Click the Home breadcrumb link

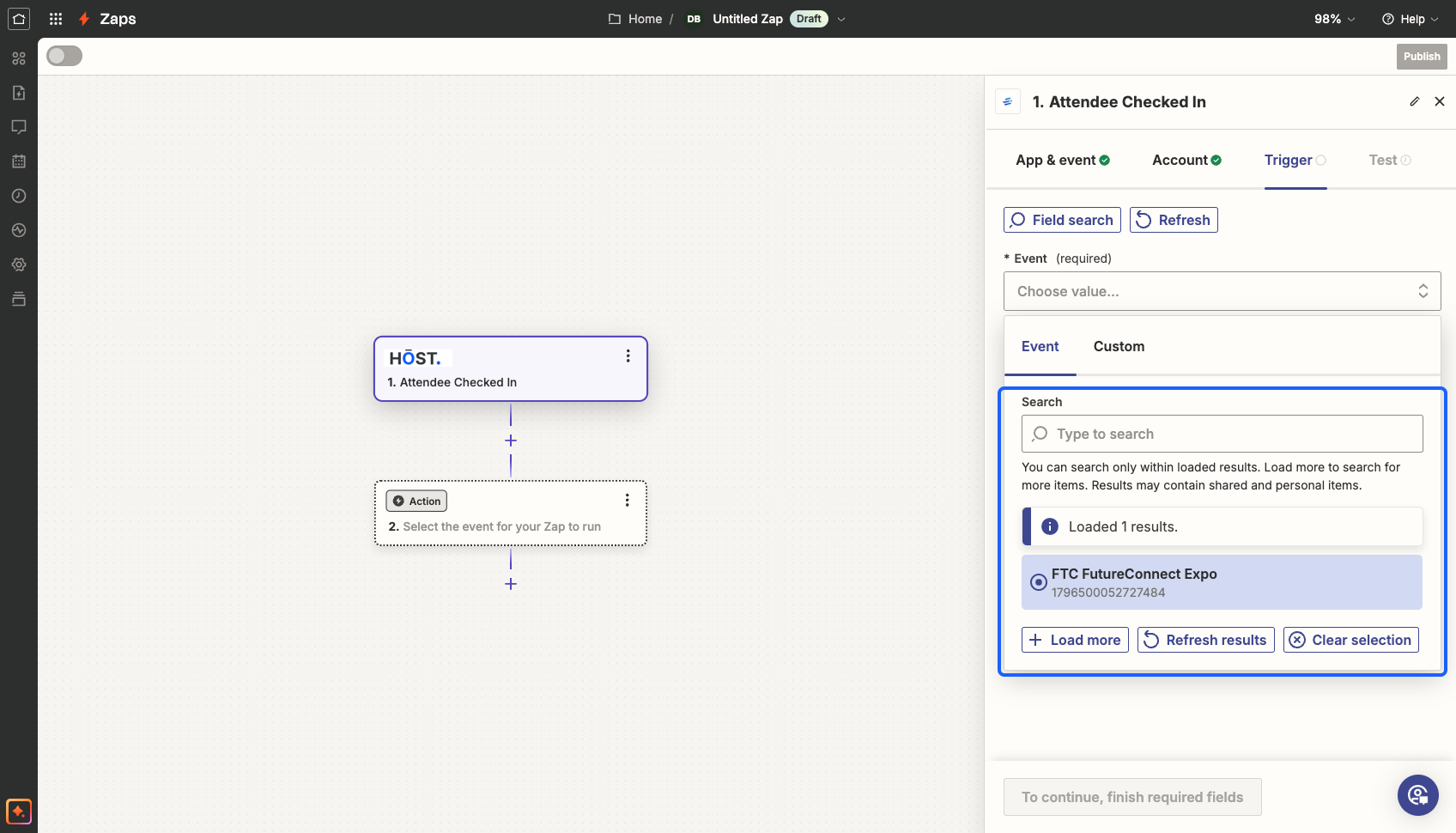[645, 19]
